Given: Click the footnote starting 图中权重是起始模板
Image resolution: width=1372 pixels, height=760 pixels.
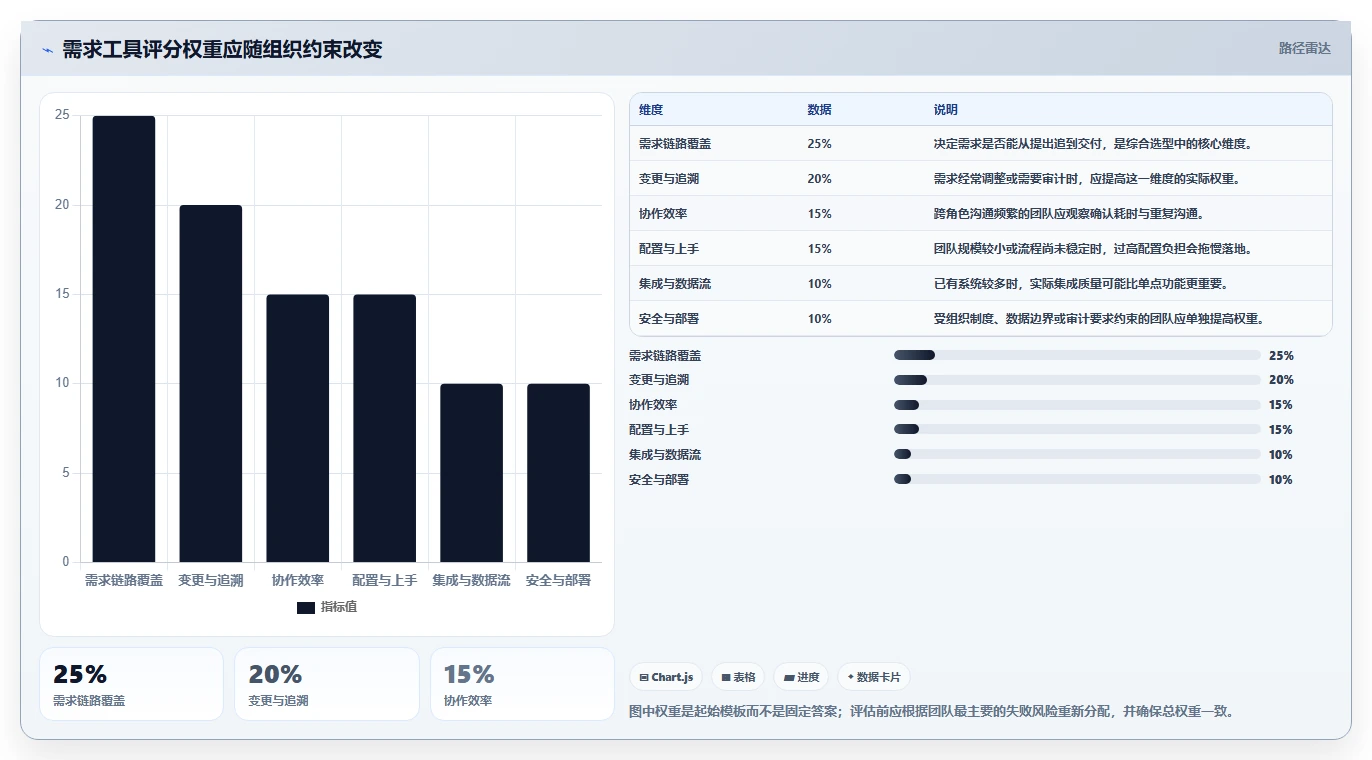Looking at the screenshot, I should coord(931,712).
